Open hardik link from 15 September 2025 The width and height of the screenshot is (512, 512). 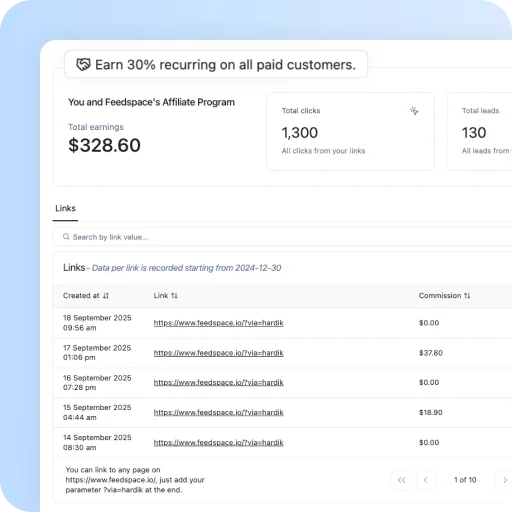point(218,412)
